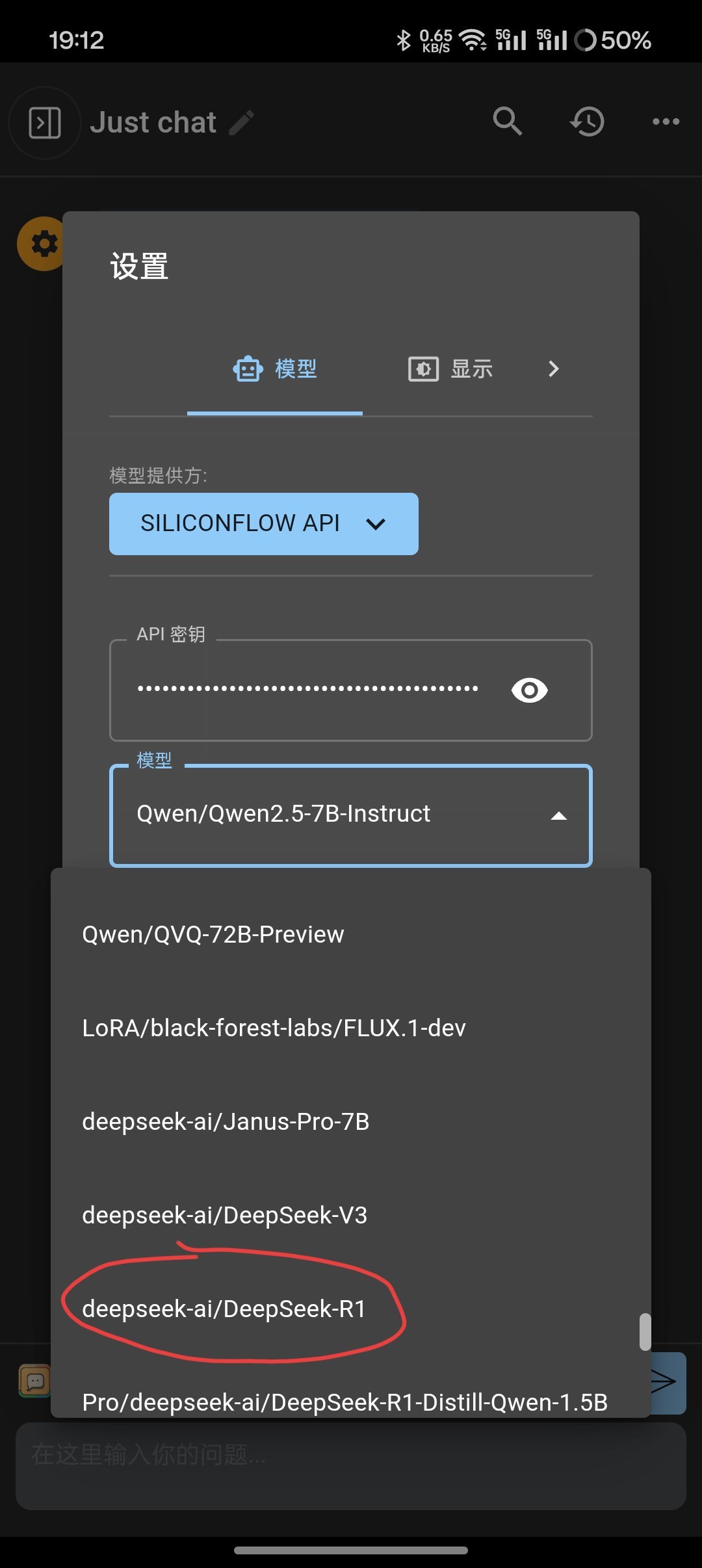This screenshot has height=1568, width=702.
Task: Click the chat bubble icon at bottom left
Action: 35,1381
